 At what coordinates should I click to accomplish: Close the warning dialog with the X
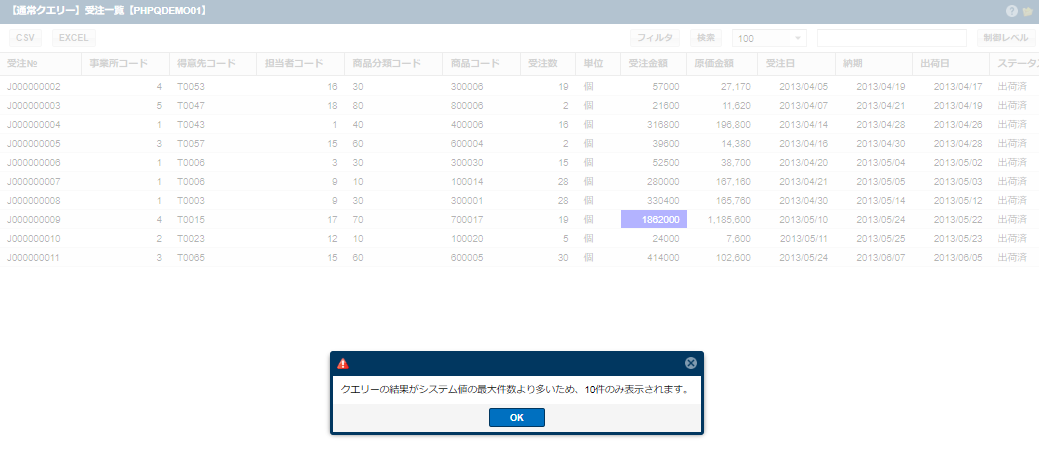690,363
